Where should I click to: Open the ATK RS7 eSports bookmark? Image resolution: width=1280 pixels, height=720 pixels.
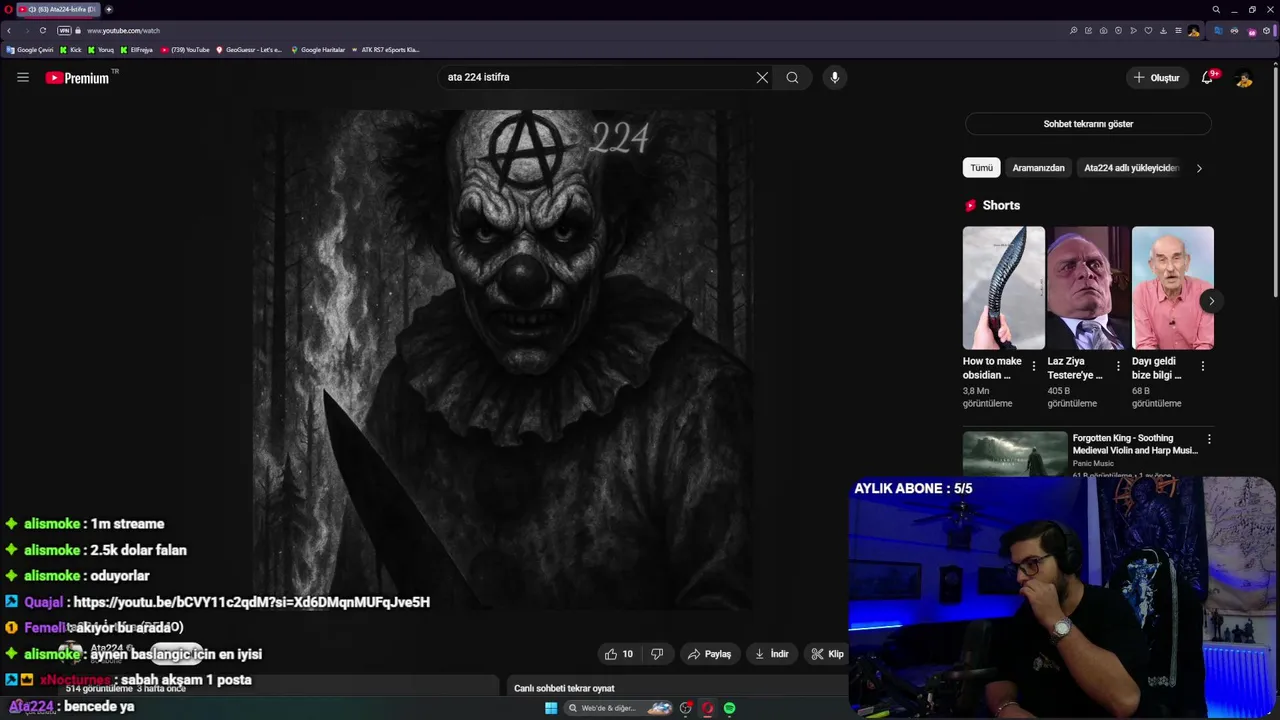point(385,49)
